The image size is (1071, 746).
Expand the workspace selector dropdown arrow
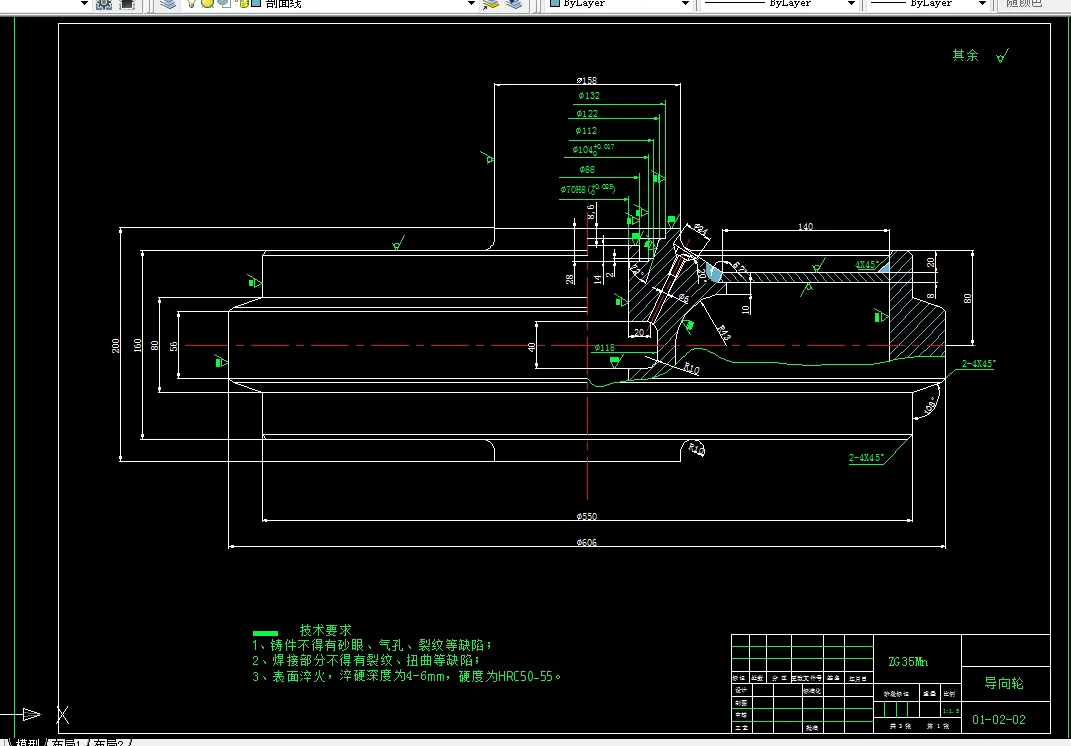[x=85, y=3]
